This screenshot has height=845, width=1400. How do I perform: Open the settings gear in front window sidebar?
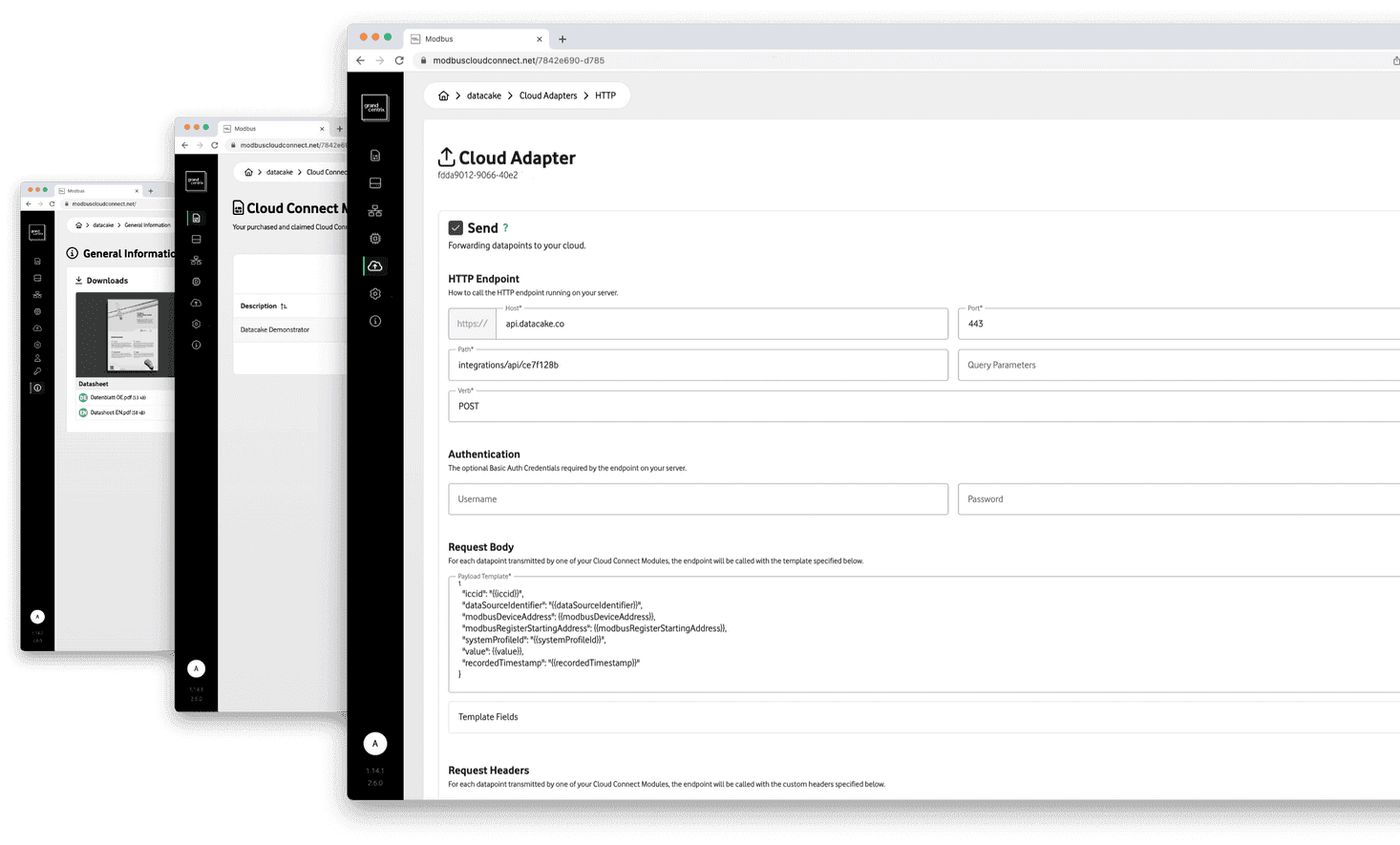[375, 294]
